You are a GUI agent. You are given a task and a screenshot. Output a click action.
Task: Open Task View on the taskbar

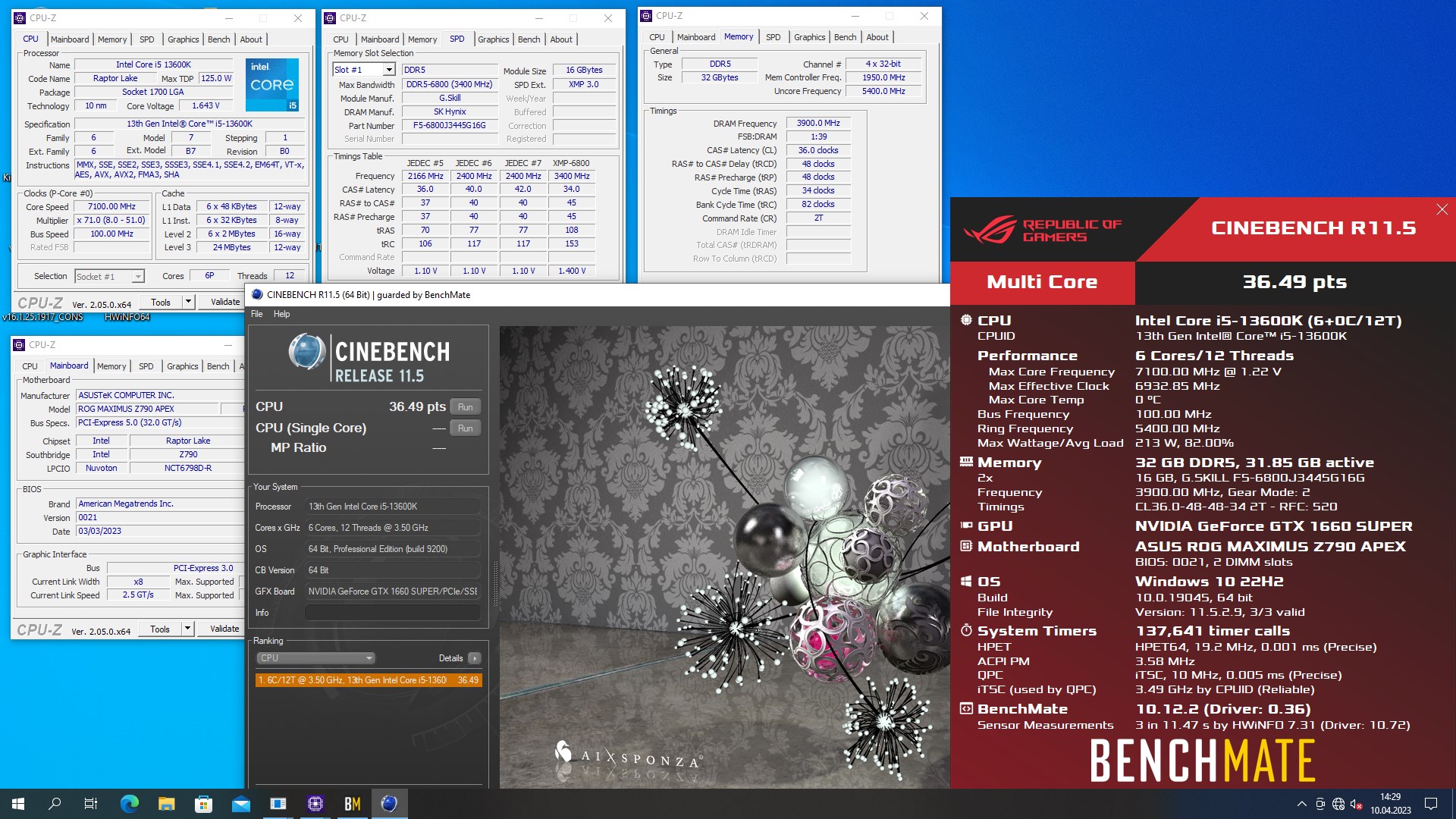pos(91,804)
